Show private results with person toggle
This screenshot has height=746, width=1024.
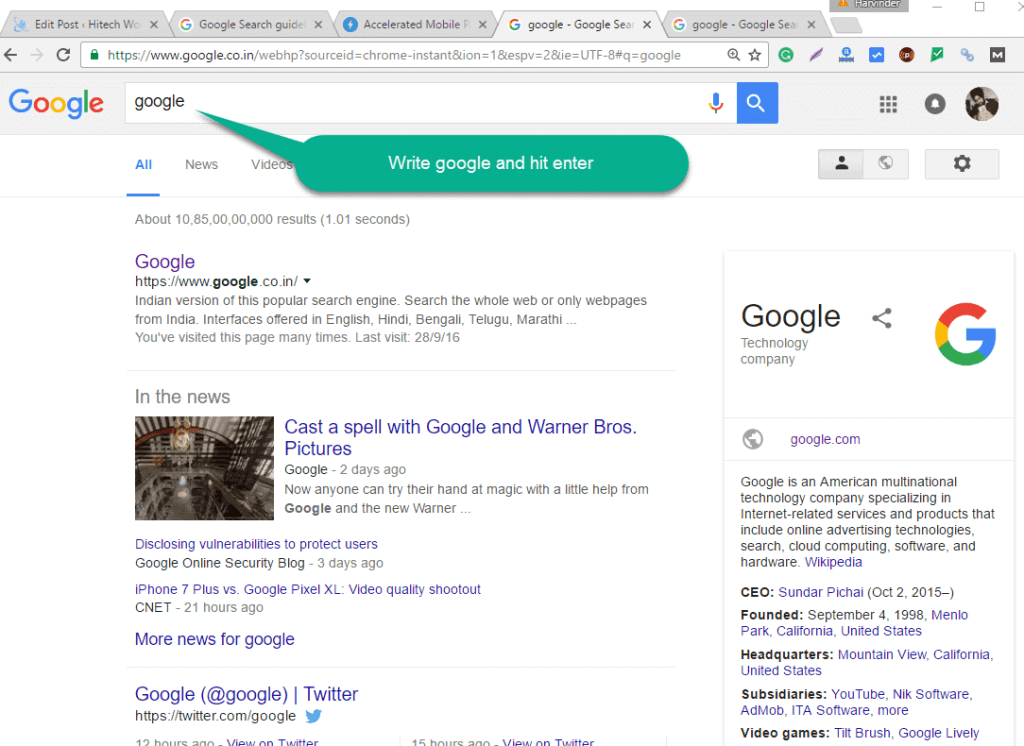[841, 163]
